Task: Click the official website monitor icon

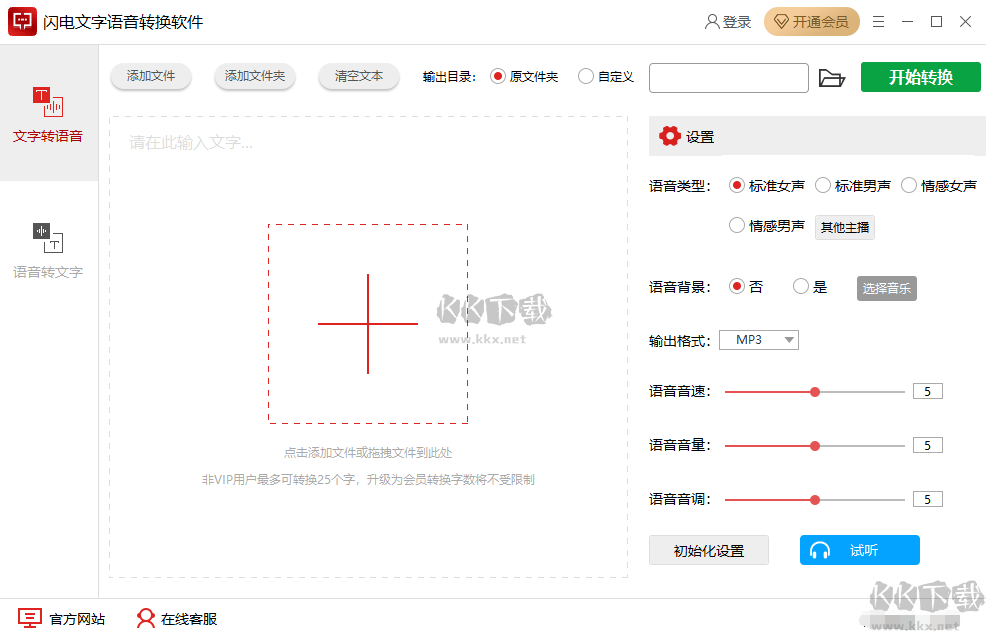Action: pos(31,618)
